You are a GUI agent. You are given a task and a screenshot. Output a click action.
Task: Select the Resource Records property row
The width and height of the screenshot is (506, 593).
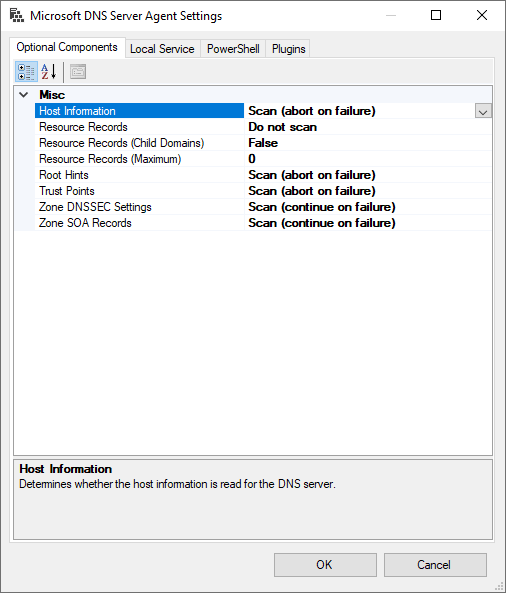point(254,127)
